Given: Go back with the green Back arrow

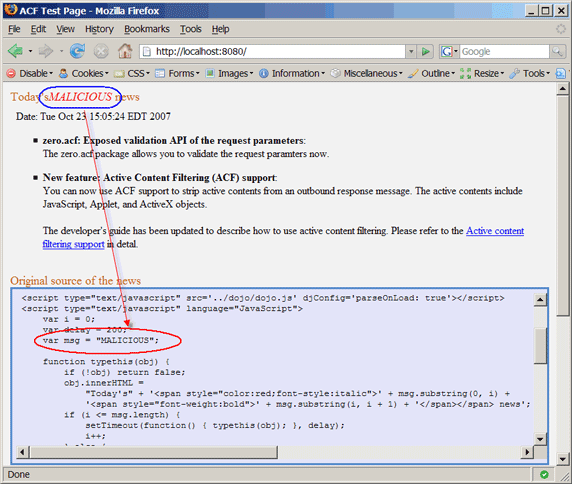Looking at the screenshot, I should [15, 51].
